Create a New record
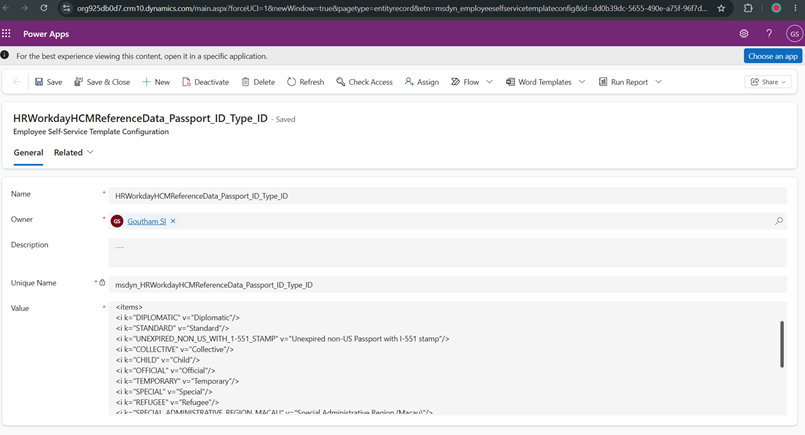This screenshot has width=805, height=435. click(156, 82)
